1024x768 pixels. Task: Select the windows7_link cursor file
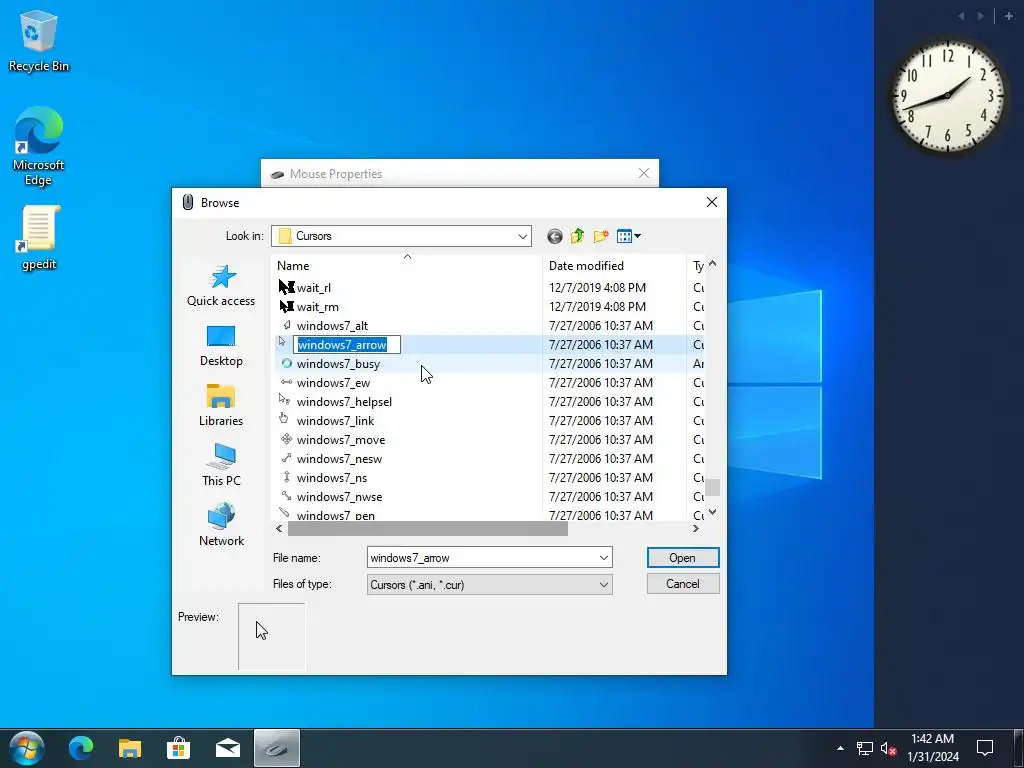coord(335,421)
